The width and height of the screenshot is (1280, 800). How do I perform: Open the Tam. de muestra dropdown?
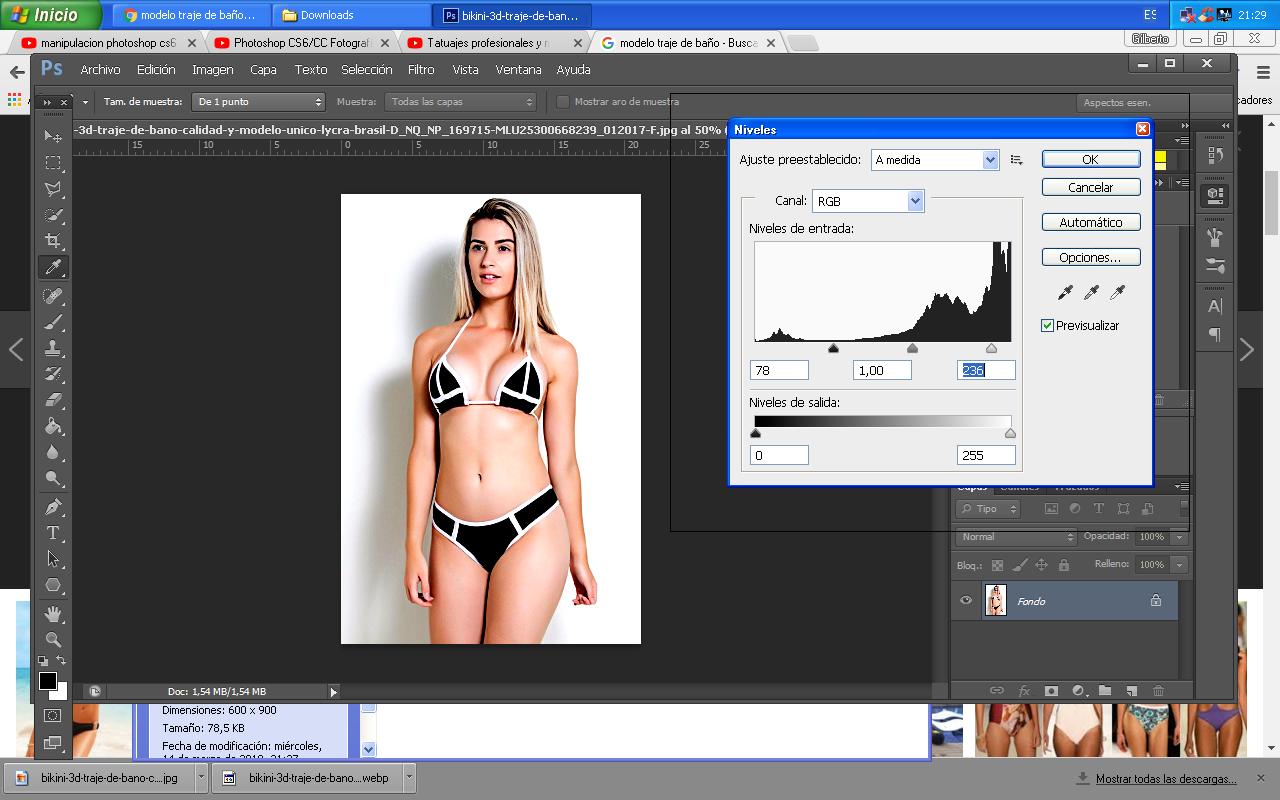(x=259, y=102)
